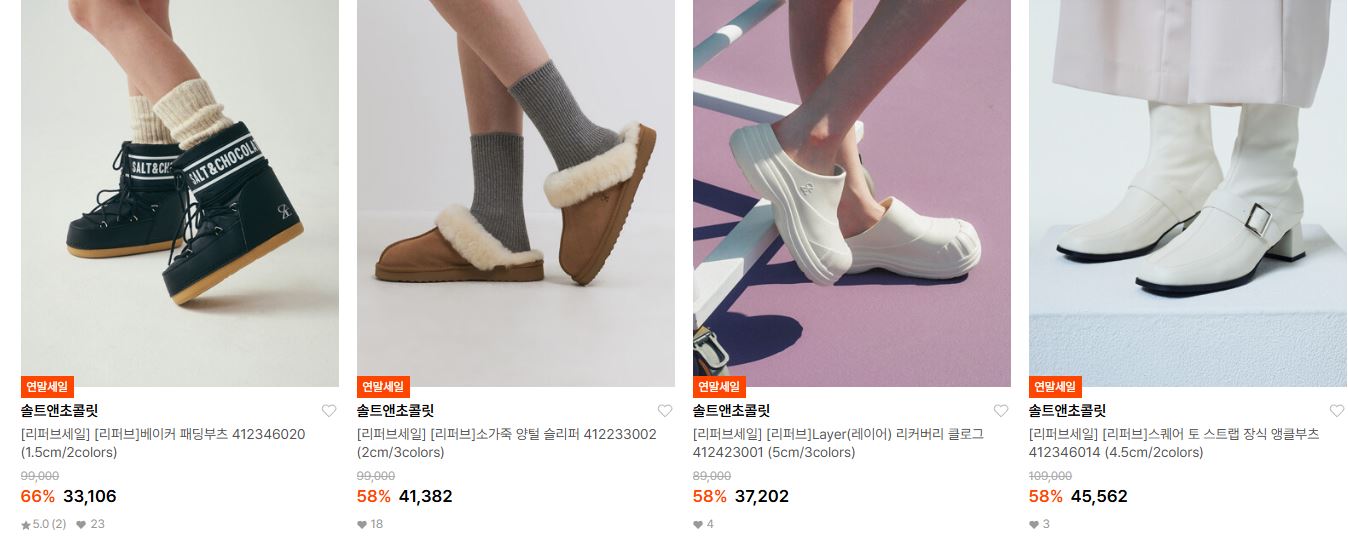Click 솔트앤초콜릿 brand name under padded boots
This screenshot has height=538, width=1348.
[x=60, y=411]
